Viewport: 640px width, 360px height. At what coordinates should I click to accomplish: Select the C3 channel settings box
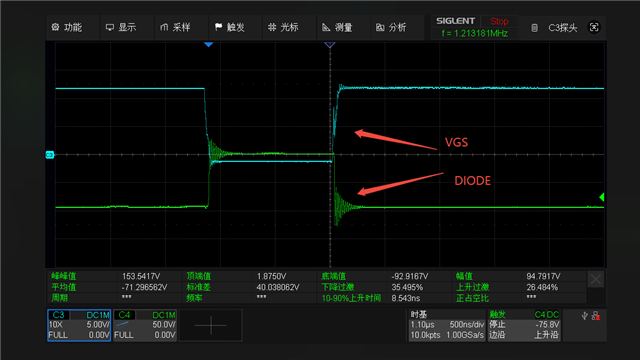(x=79, y=325)
